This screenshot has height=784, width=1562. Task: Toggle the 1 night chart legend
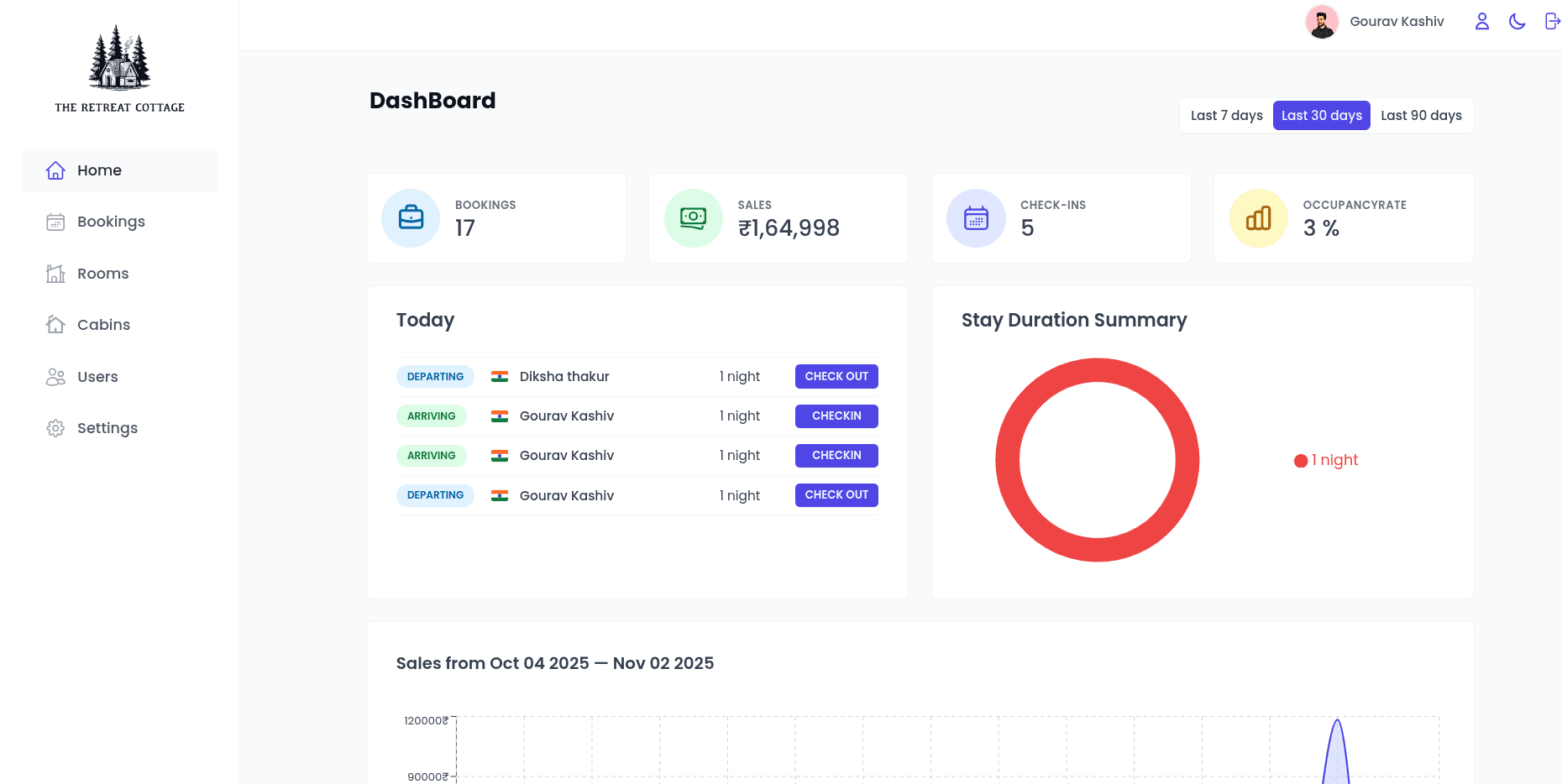click(1325, 460)
